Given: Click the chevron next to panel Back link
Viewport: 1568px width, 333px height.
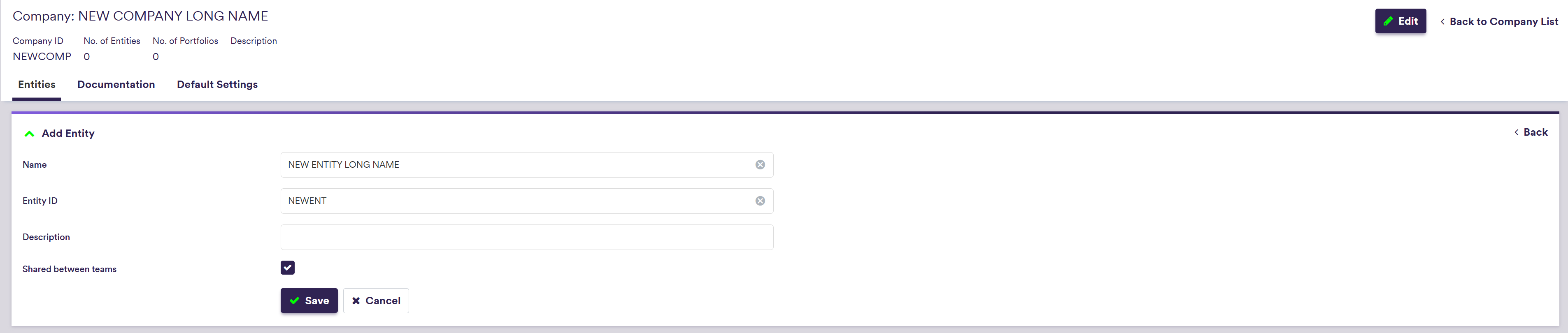Looking at the screenshot, I should click(1516, 132).
